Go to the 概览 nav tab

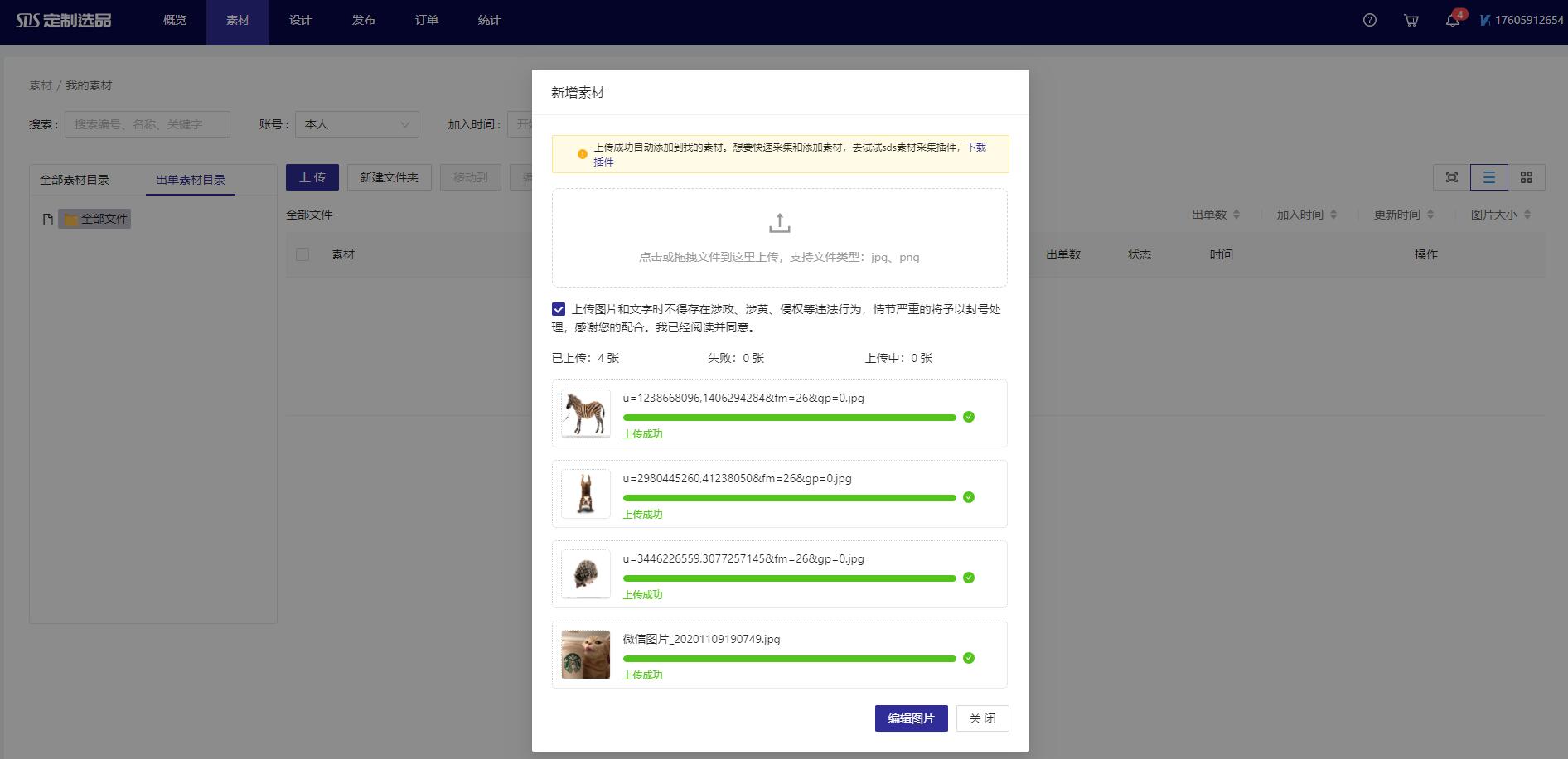pos(175,20)
